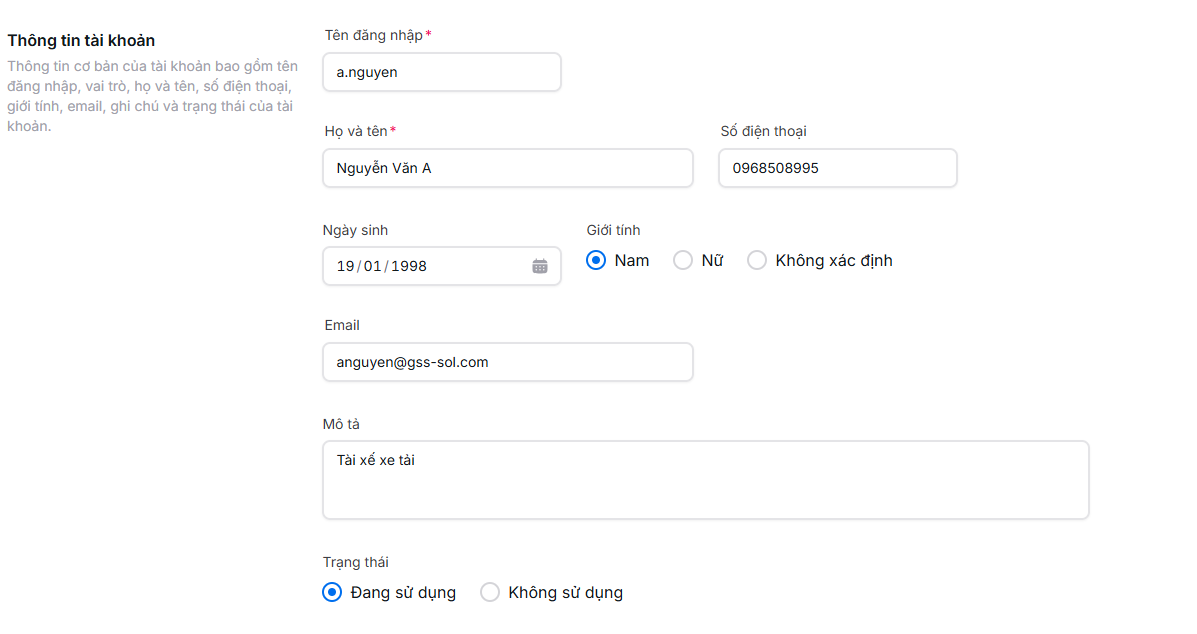
Task: Switch status to Không sử dụng
Action: tap(490, 592)
